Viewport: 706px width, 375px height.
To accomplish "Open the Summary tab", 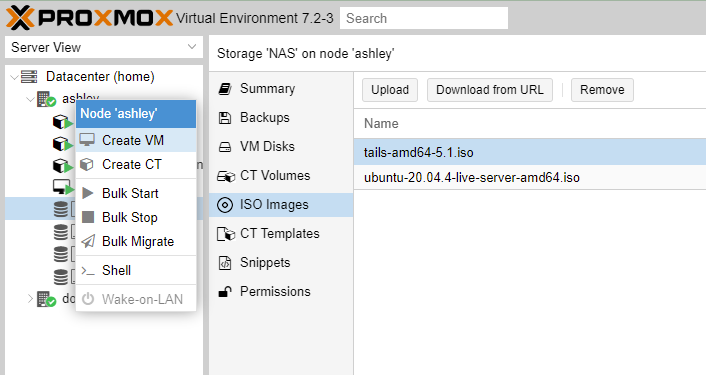I will coord(281,89).
